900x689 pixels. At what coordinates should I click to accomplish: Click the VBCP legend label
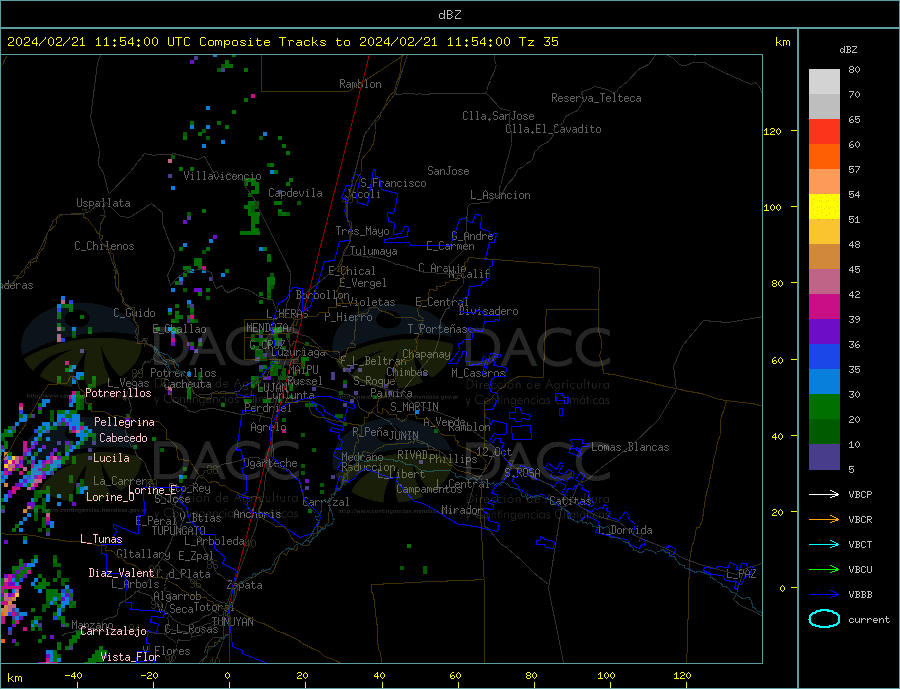[860, 494]
